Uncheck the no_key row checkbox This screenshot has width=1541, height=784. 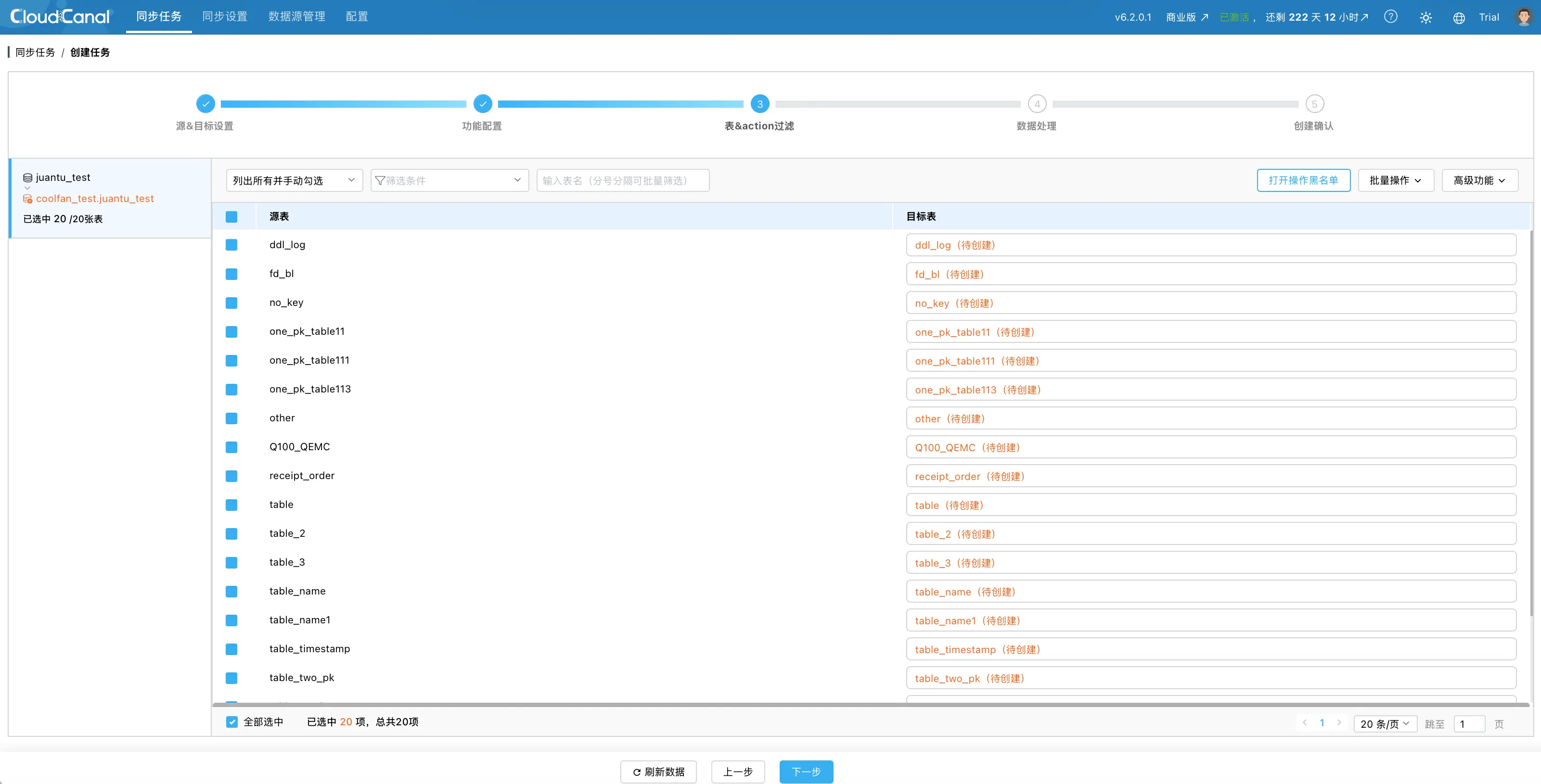(x=231, y=303)
